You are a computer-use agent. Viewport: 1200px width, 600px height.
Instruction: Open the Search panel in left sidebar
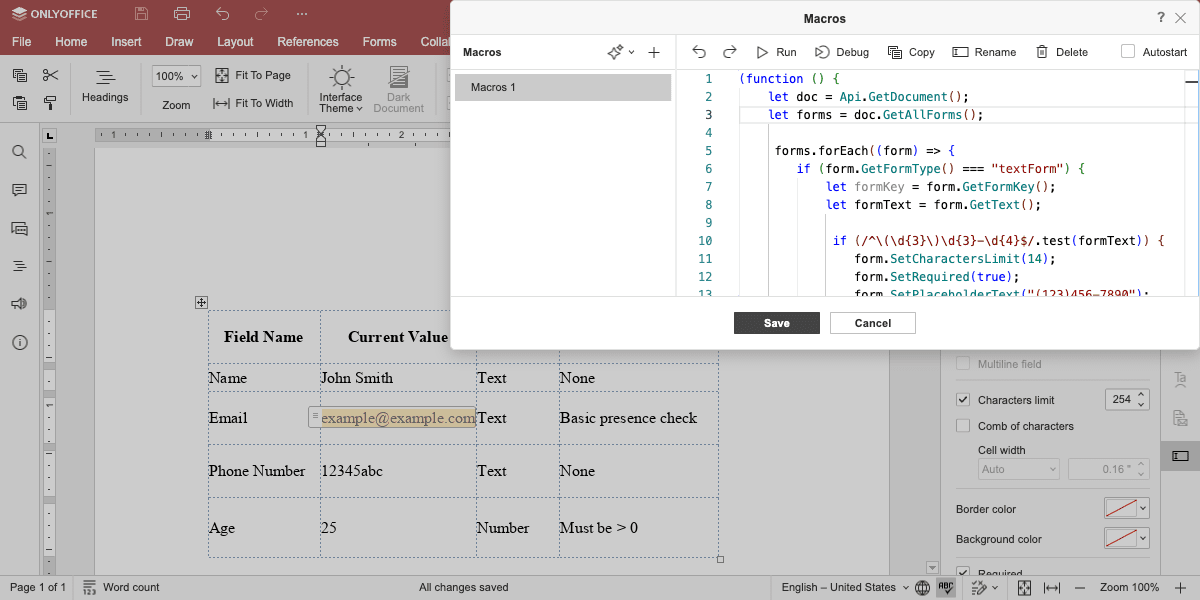pyautogui.click(x=19, y=152)
